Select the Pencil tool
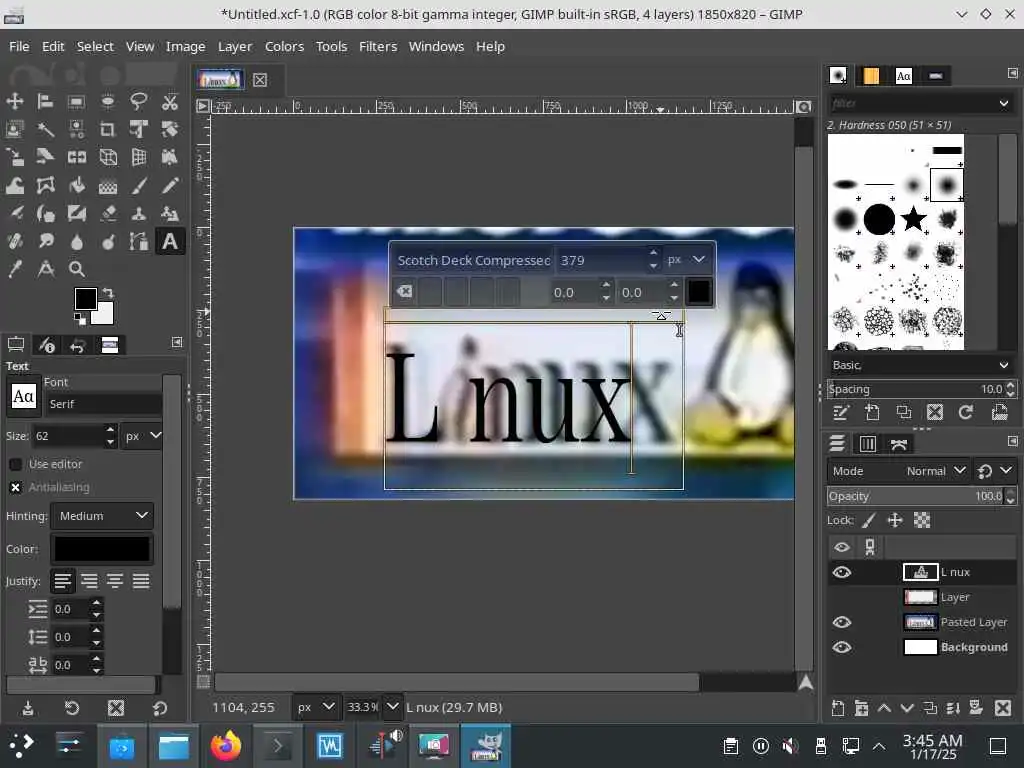This screenshot has width=1024, height=768. (170, 185)
